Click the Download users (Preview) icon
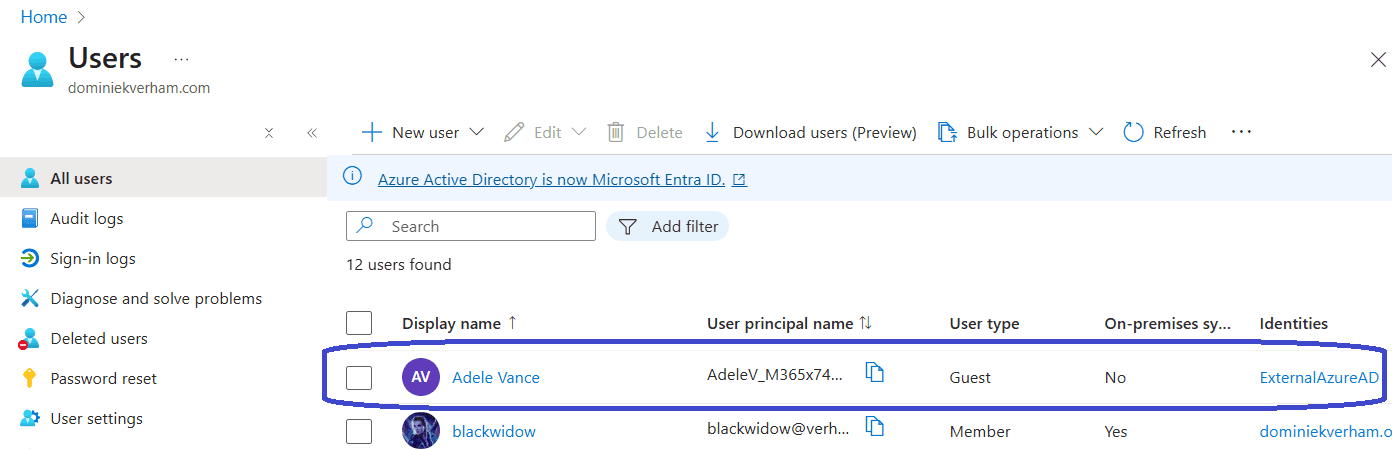The width and height of the screenshot is (1392, 449). coord(713,132)
